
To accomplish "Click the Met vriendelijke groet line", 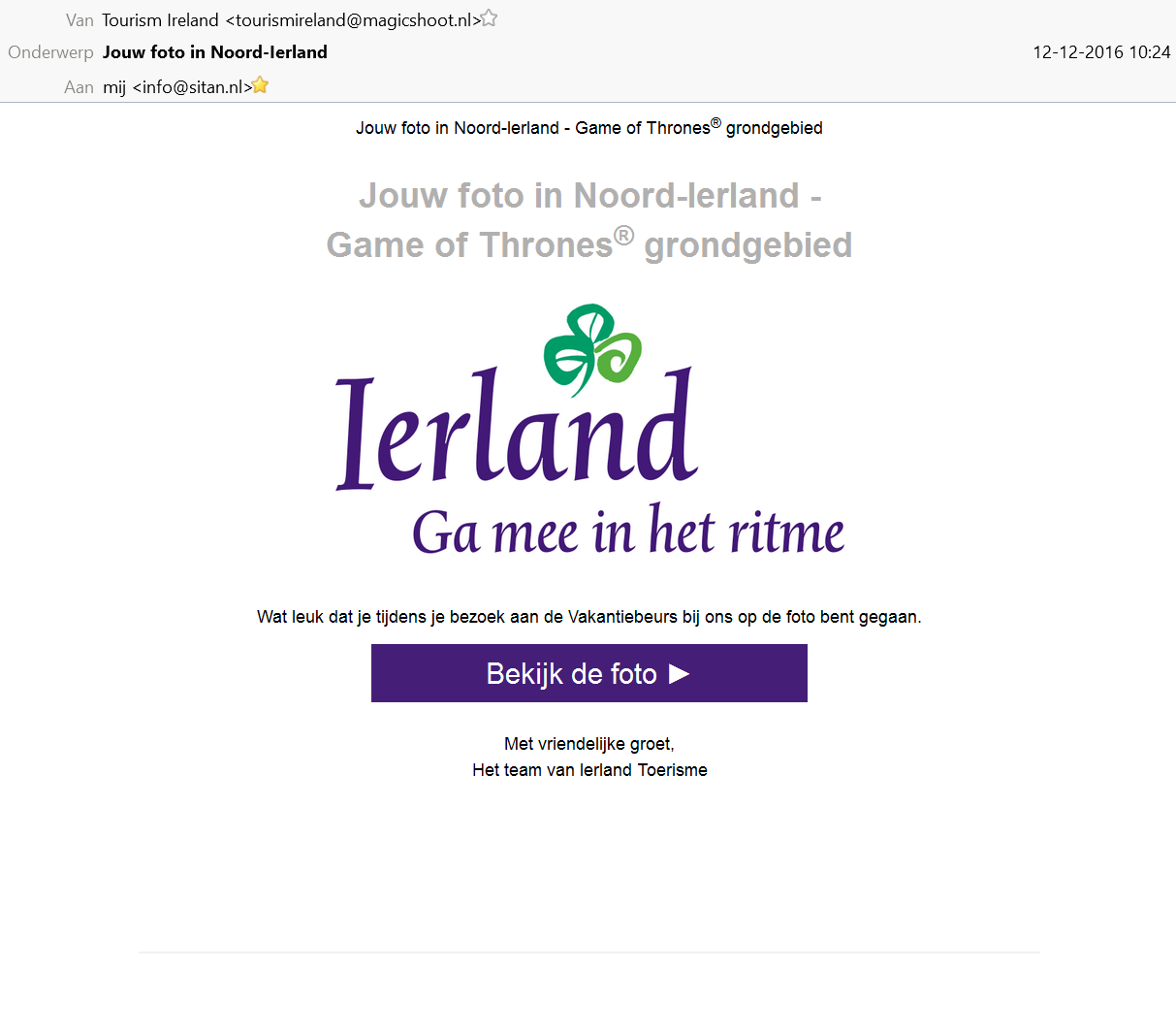I will (x=589, y=744).
